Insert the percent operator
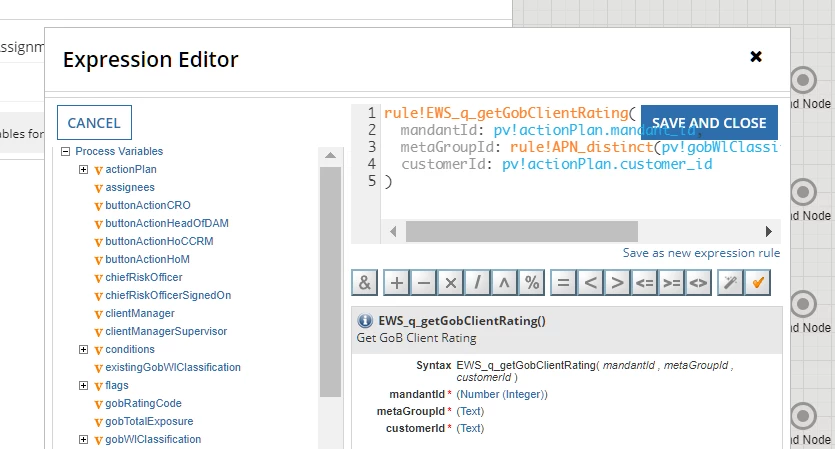 tap(531, 282)
